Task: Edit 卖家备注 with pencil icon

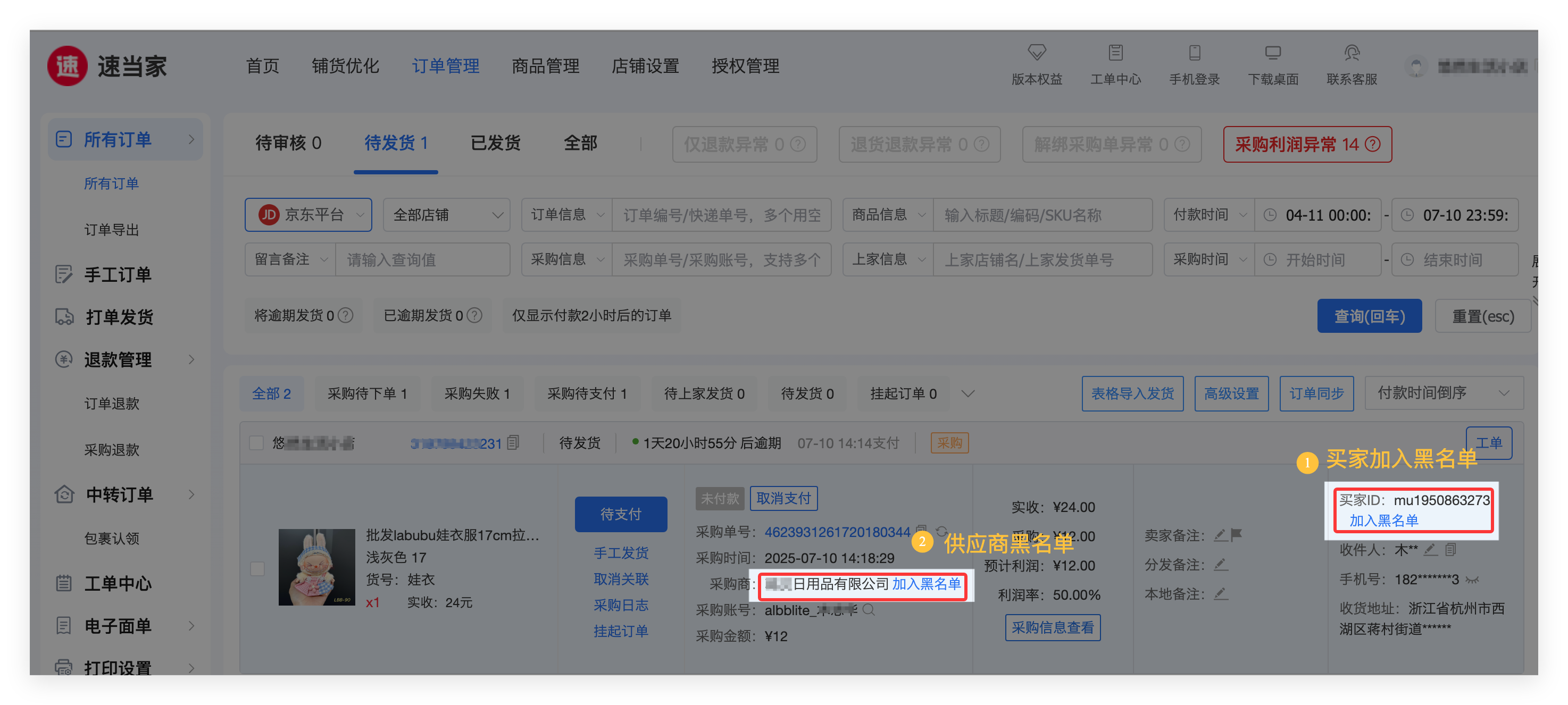Action: [x=1220, y=535]
